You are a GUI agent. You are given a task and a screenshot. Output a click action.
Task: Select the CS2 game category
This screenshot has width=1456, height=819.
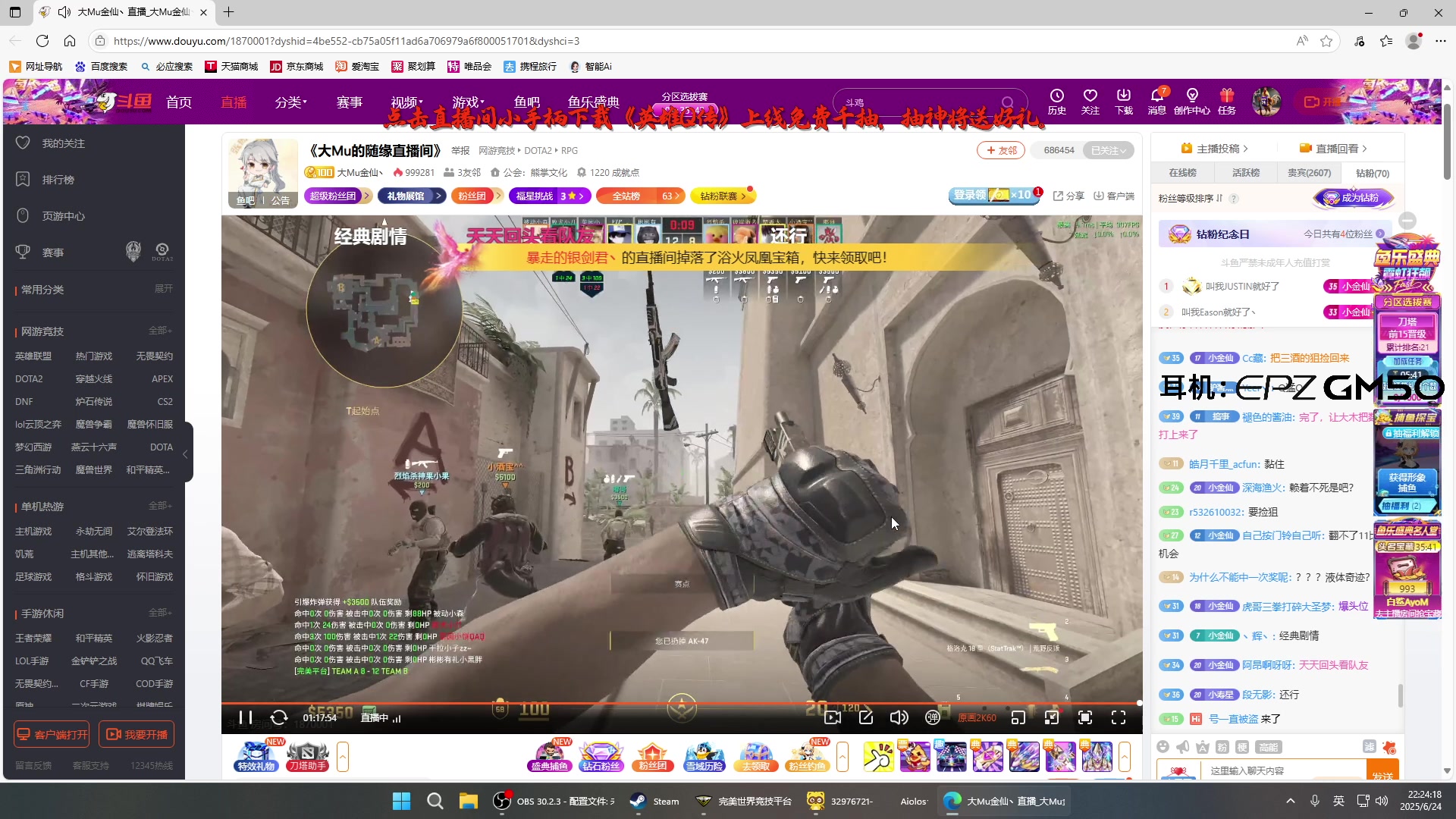[x=165, y=401]
